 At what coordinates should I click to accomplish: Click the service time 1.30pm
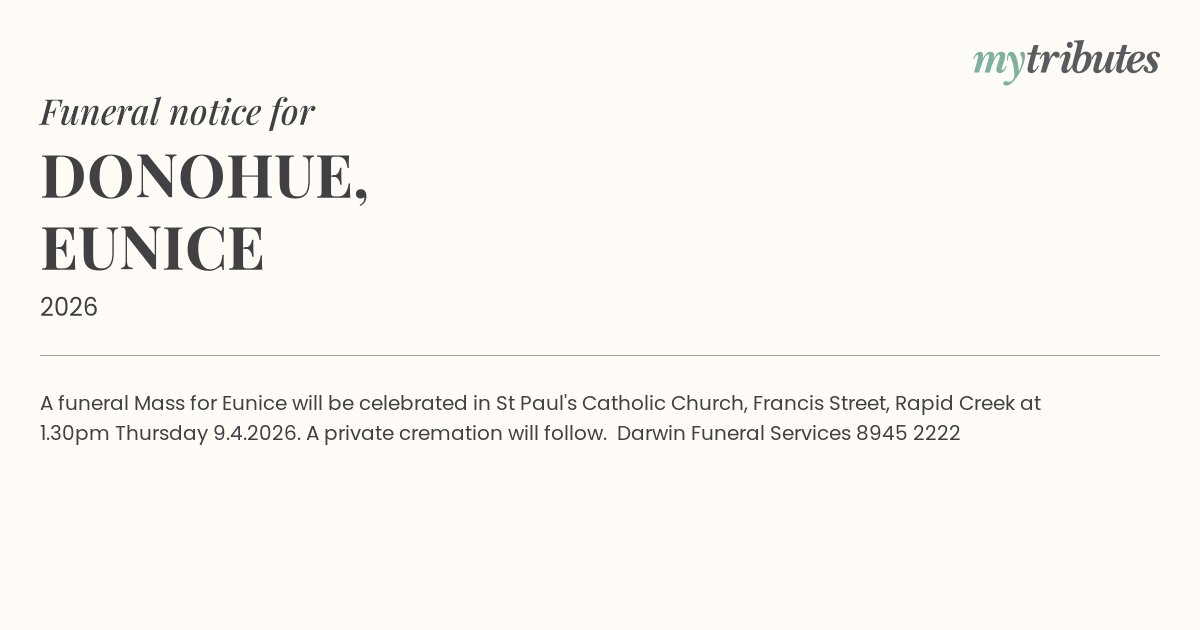(x=75, y=433)
